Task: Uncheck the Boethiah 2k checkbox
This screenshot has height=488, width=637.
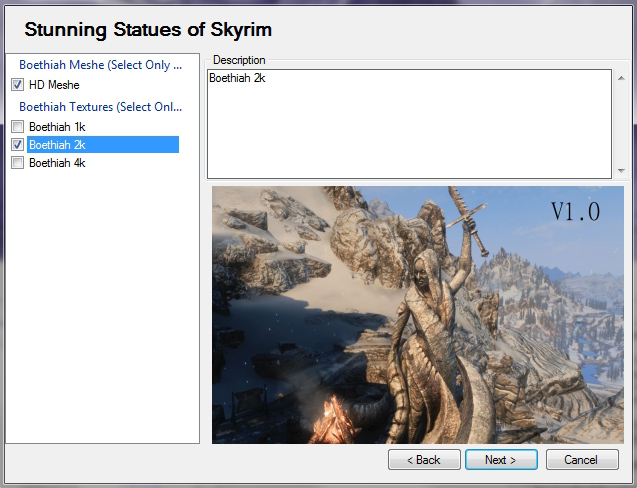Action: [x=17, y=145]
